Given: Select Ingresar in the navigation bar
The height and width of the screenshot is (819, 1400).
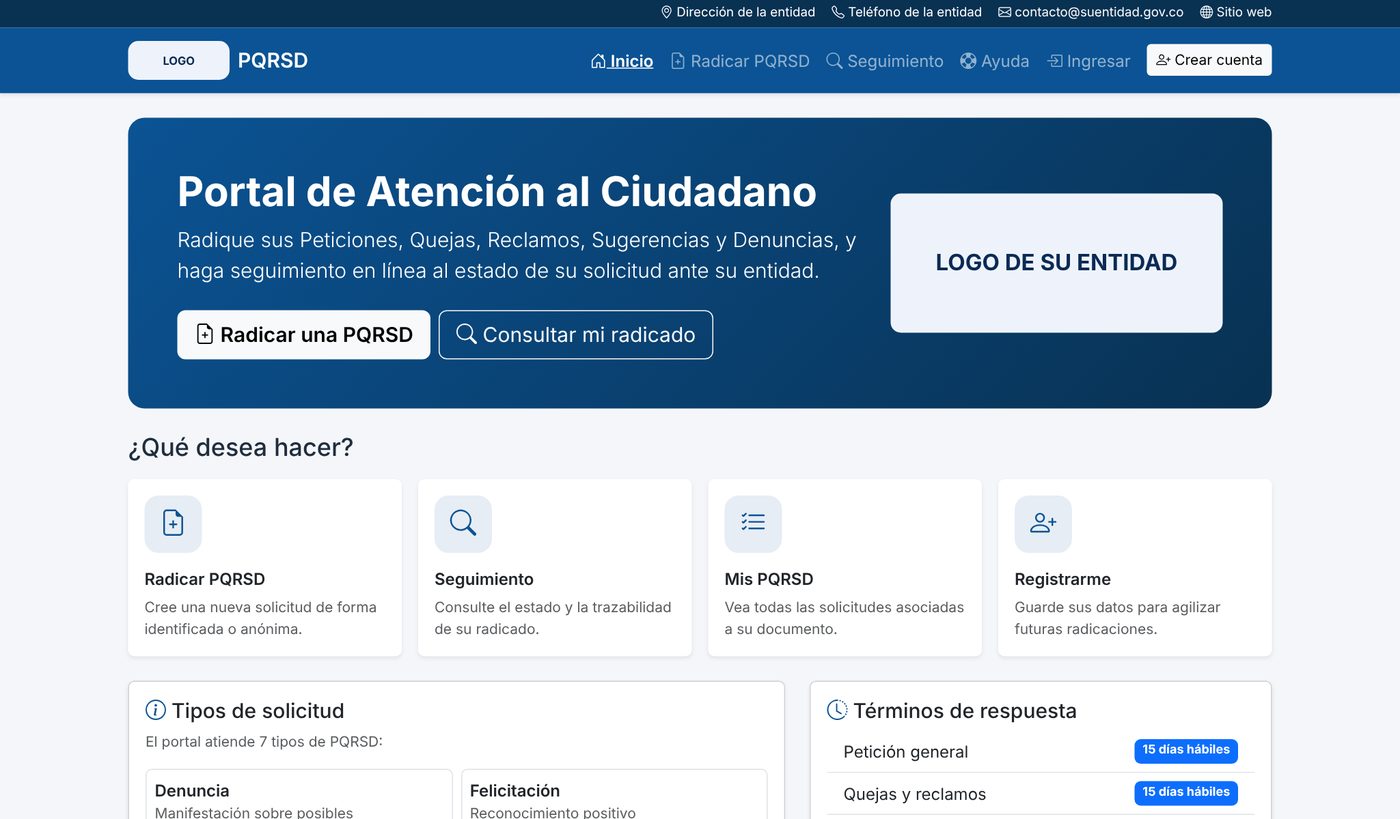Looking at the screenshot, I should click(1088, 61).
